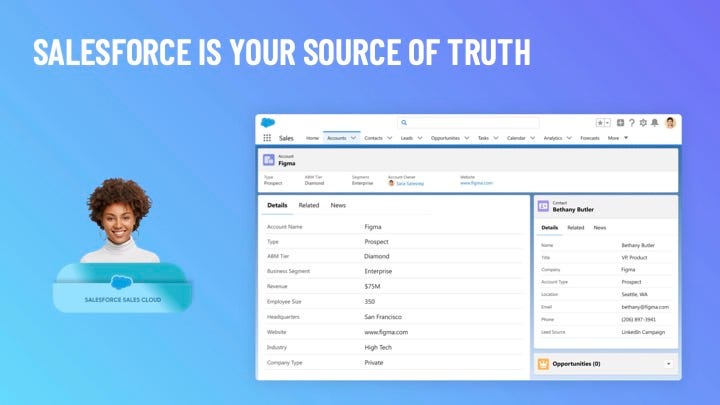The height and width of the screenshot is (405, 720).
Task: Expand the Accounts tab chevron
Action: click(x=353, y=138)
